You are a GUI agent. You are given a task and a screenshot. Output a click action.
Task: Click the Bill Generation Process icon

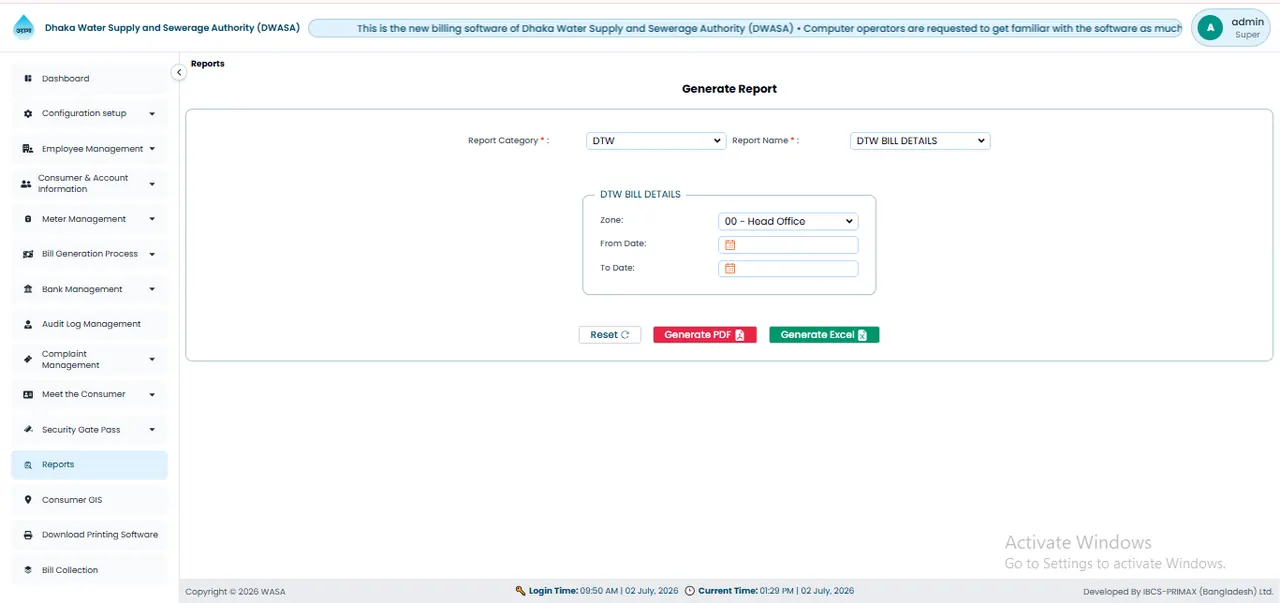(x=28, y=254)
